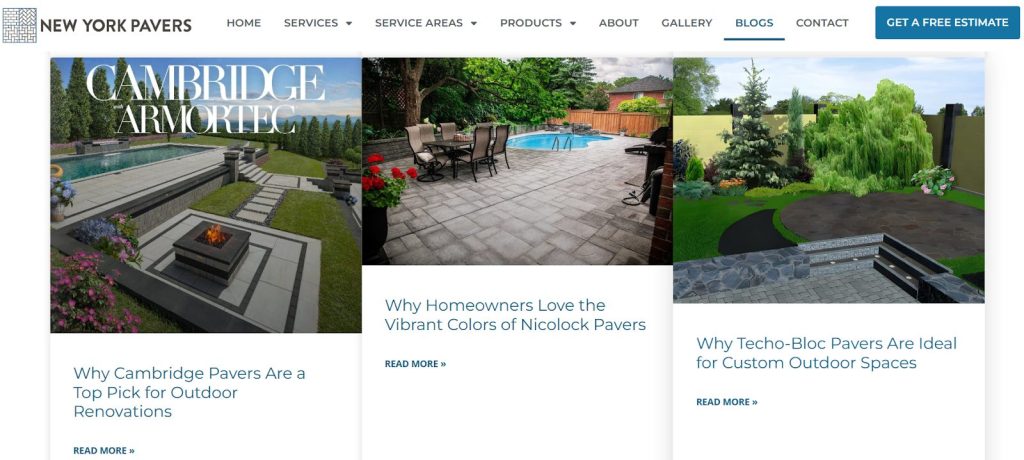Expand the Products dropdown arrow

pos(573,24)
